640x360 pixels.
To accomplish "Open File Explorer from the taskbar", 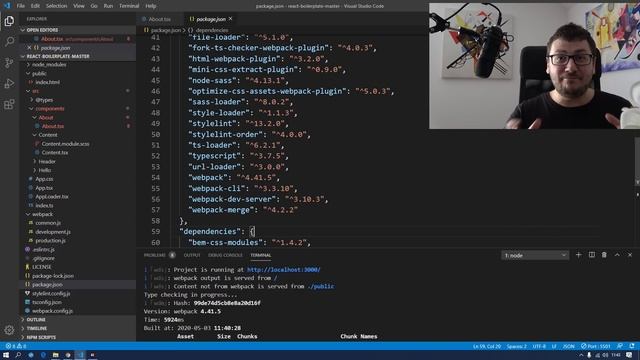I will (x=56, y=355).
